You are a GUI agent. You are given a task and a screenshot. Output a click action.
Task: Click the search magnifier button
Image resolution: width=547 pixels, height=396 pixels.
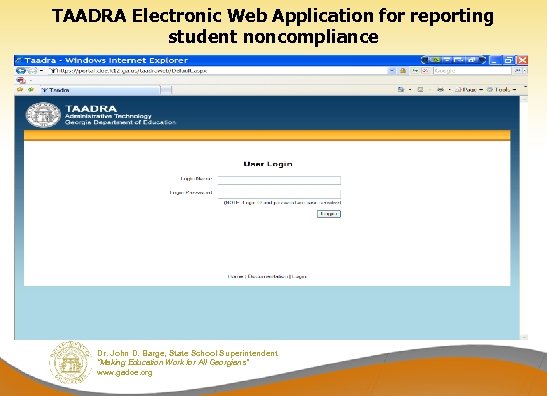click(518, 71)
